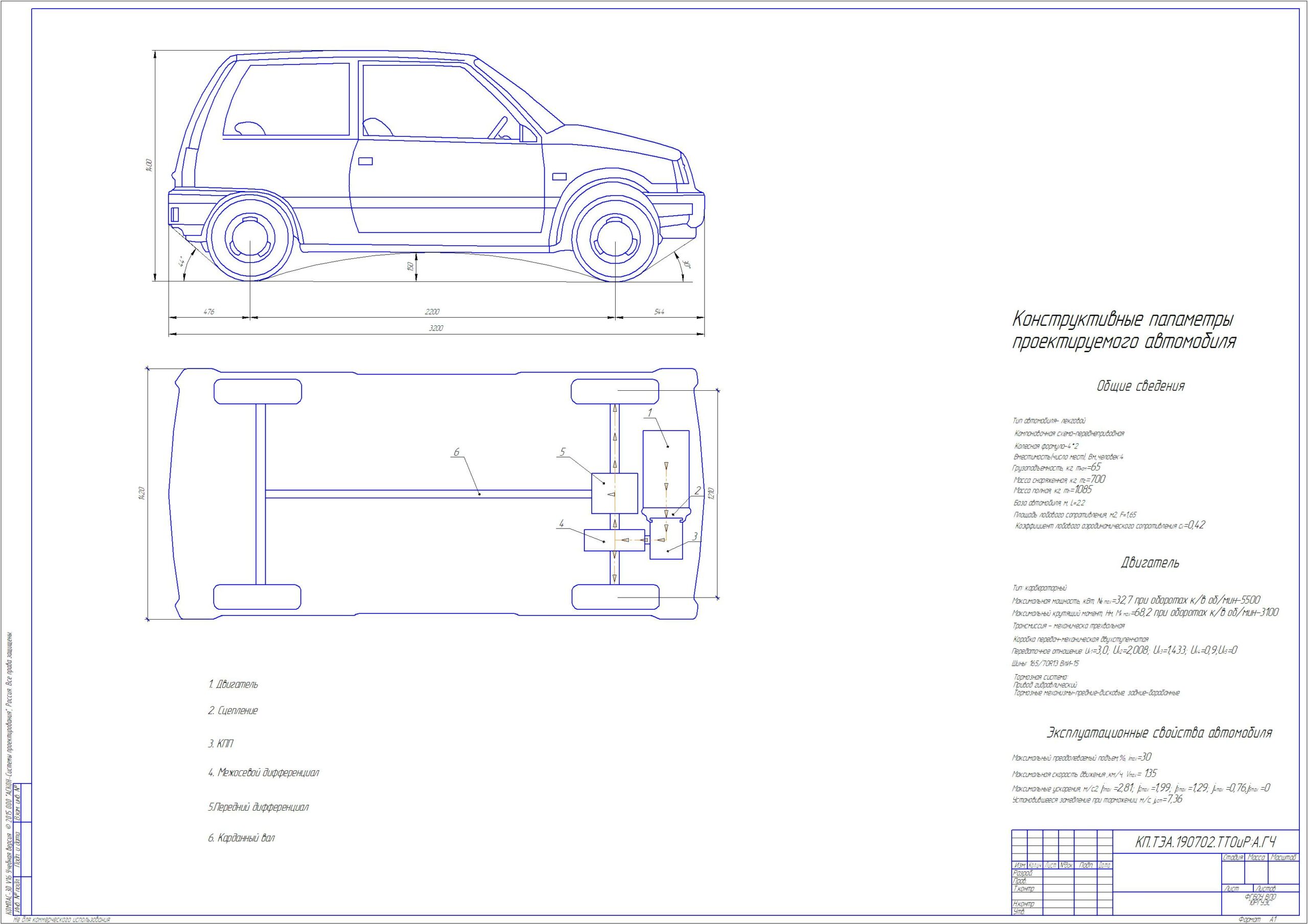Select legend item '2. Сцепление'
The width and height of the screenshot is (1308, 924).
pyautogui.click(x=233, y=710)
